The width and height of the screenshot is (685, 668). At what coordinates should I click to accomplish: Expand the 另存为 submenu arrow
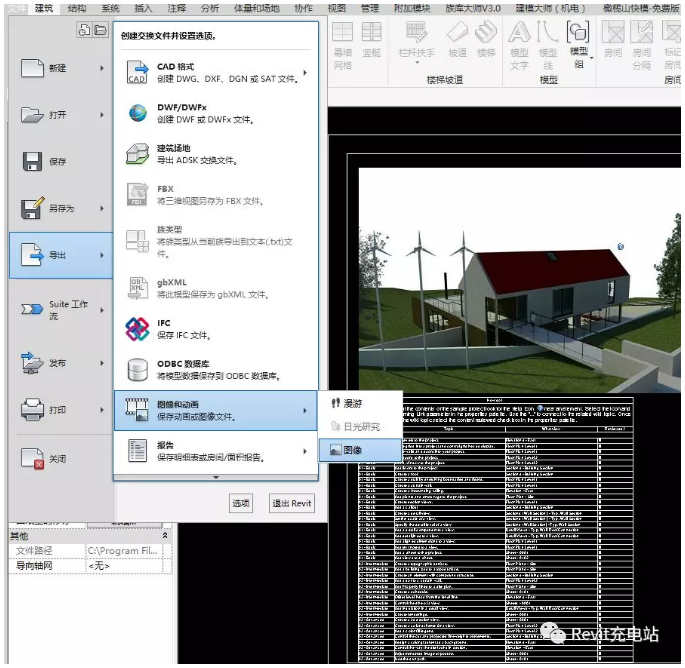(x=102, y=208)
